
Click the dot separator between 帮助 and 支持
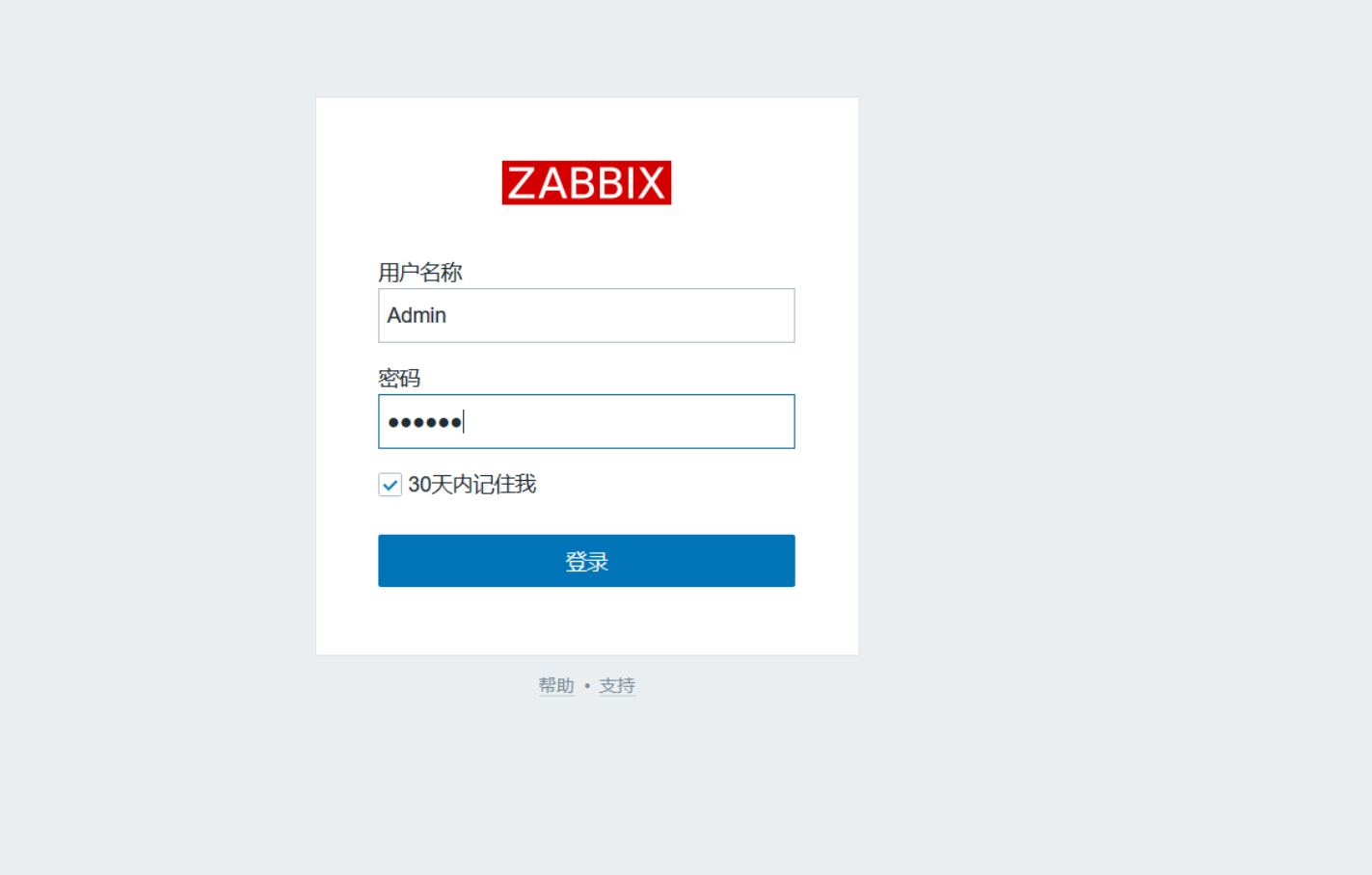point(586,686)
